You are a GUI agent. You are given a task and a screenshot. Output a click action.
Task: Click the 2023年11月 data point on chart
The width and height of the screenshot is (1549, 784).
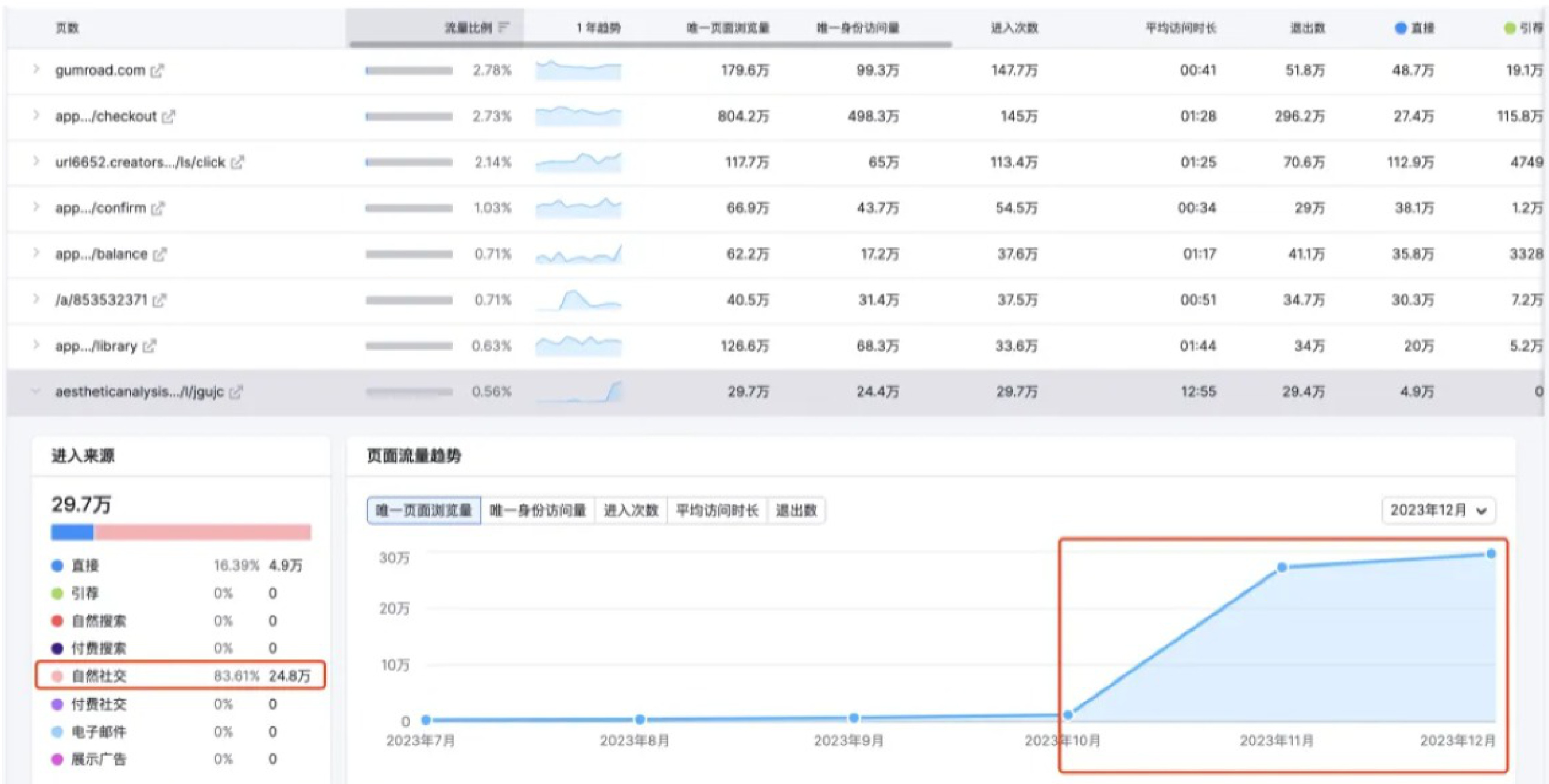click(1282, 567)
